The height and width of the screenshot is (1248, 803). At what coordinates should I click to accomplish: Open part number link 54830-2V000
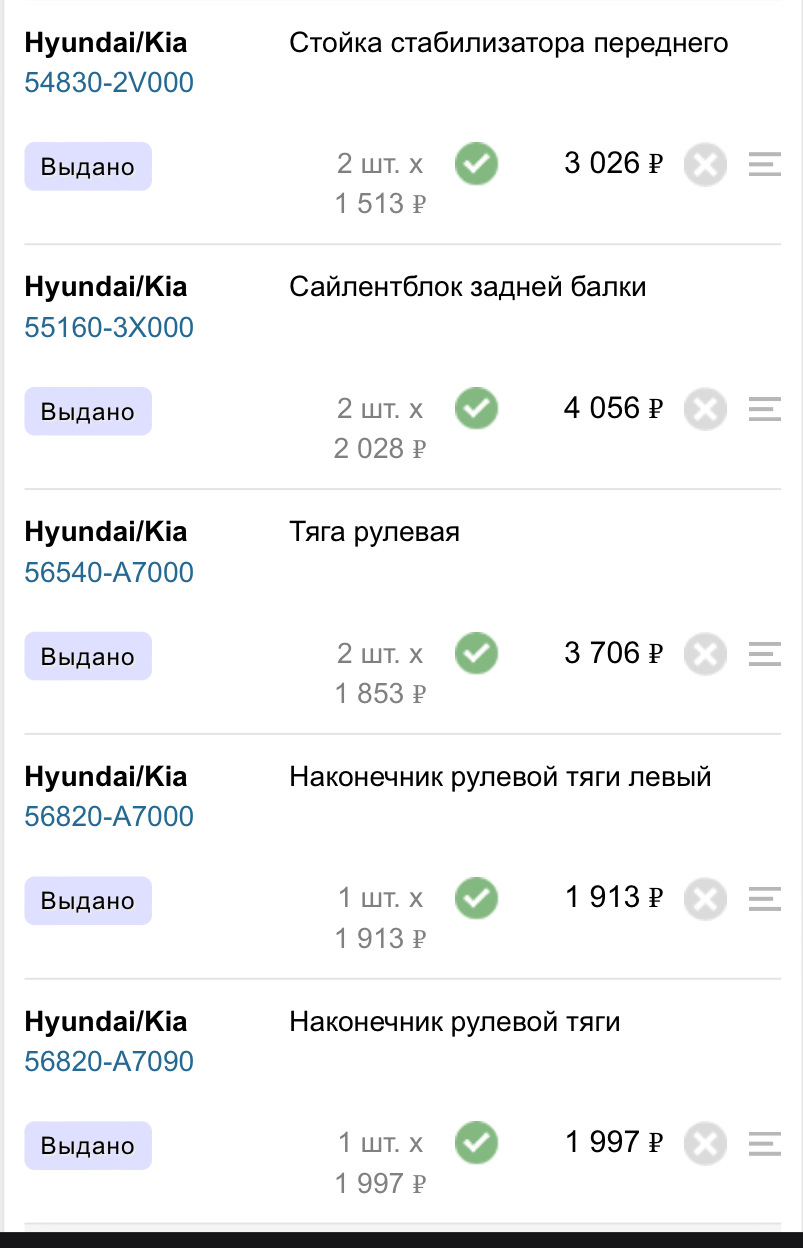coord(110,83)
